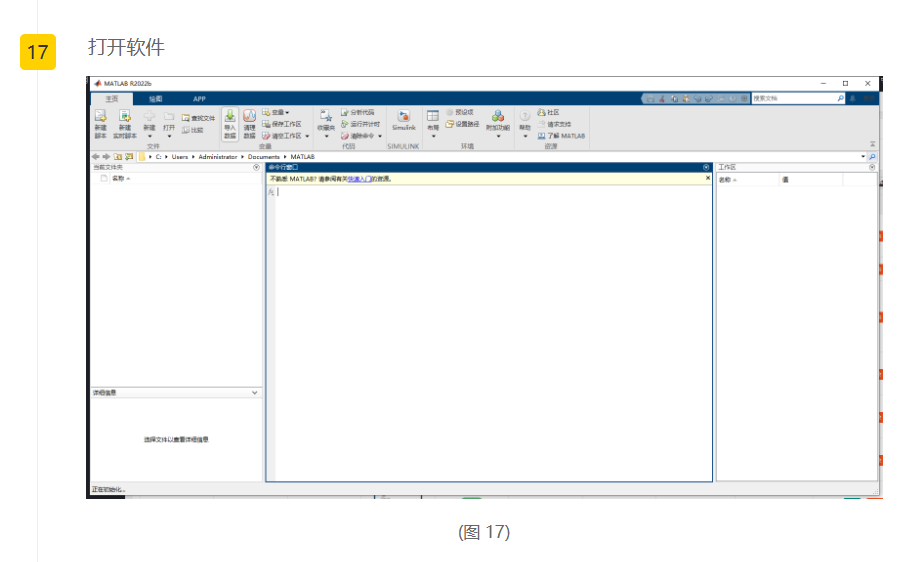The width and height of the screenshot is (907, 562).
Task: Select Run and Time (运行并计时)
Action: (x=360, y=124)
